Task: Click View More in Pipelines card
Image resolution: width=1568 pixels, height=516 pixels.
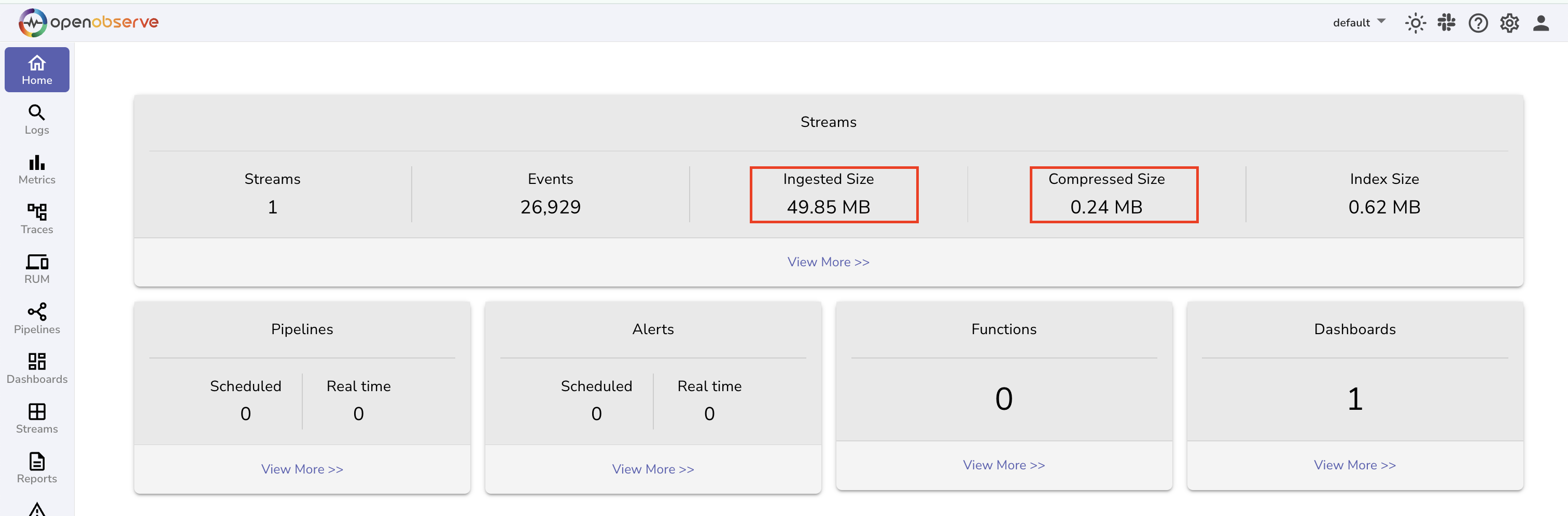Action: (302, 469)
